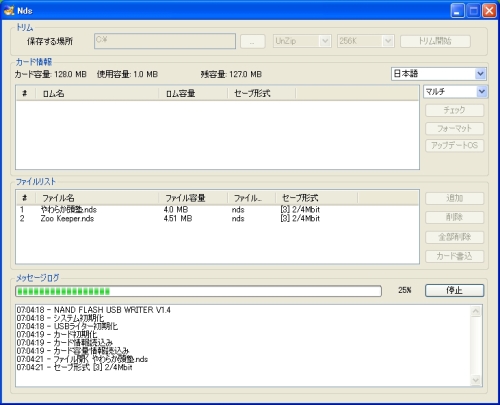
Task: Click the ファイル容量 column header
Action: (x=193, y=198)
